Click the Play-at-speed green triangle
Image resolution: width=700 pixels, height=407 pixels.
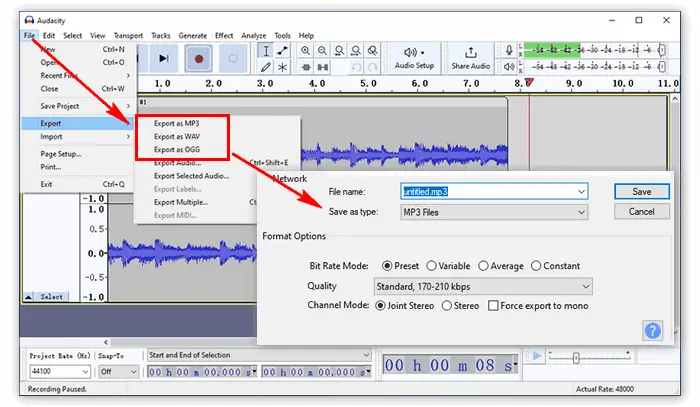(x=537, y=356)
